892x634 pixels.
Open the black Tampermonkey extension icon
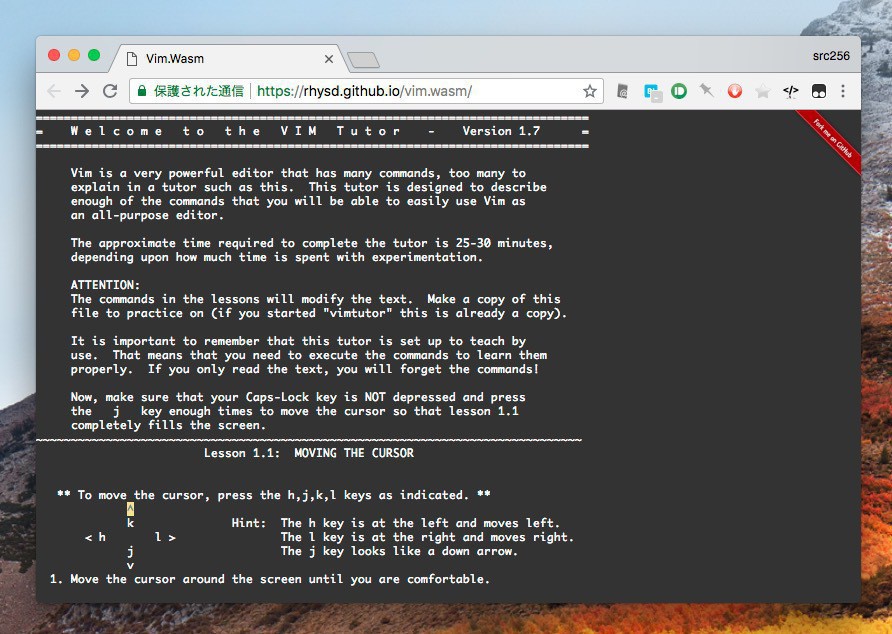819,91
